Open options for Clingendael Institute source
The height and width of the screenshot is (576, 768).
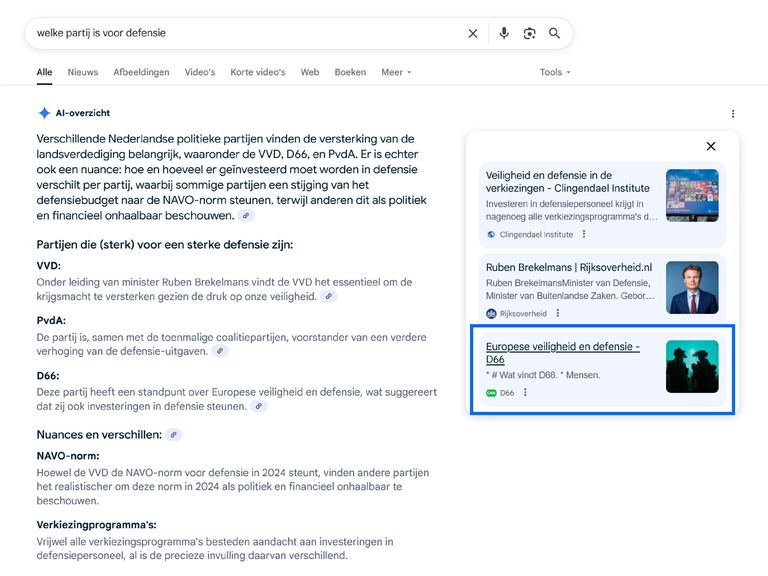coord(584,234)
